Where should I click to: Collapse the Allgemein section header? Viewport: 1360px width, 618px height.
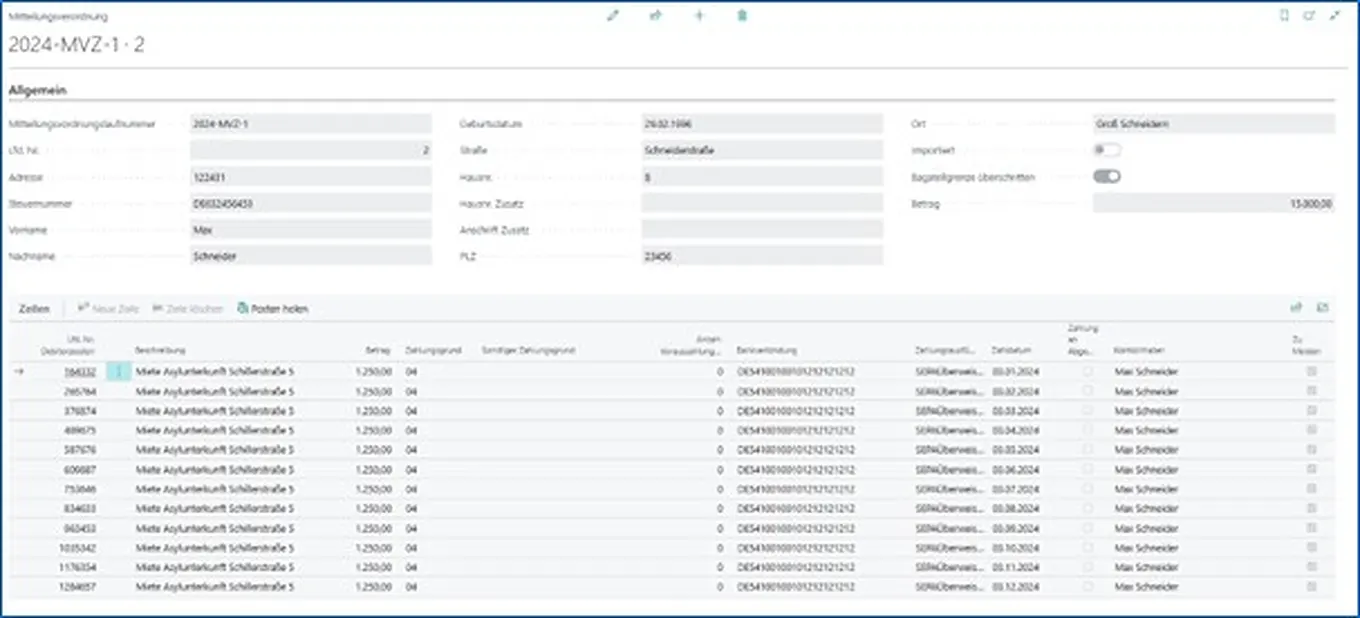pyautogui.click(x=38, y=90)
